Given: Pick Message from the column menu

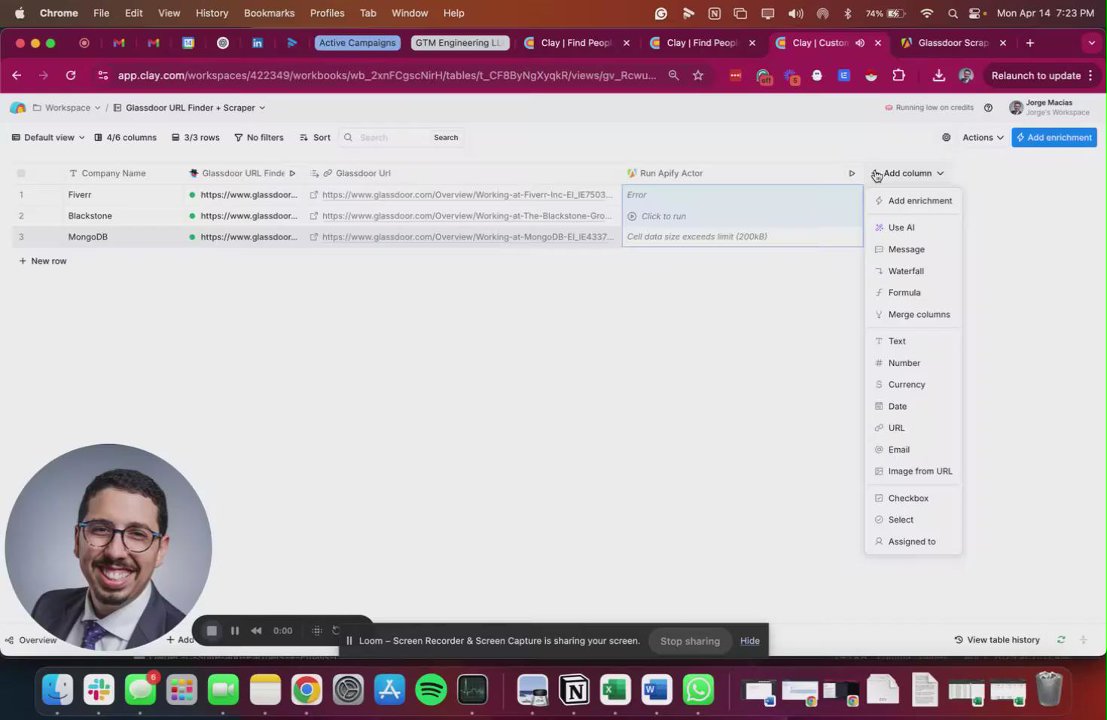Looking at the screenshot, I should coord(913,249).
